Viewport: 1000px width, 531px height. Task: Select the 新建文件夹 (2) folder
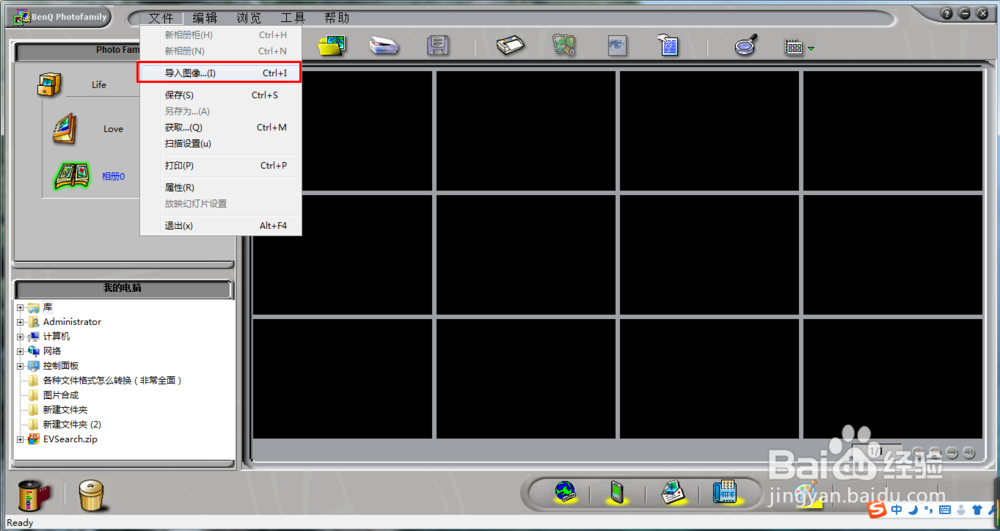[x=72, y=425]
